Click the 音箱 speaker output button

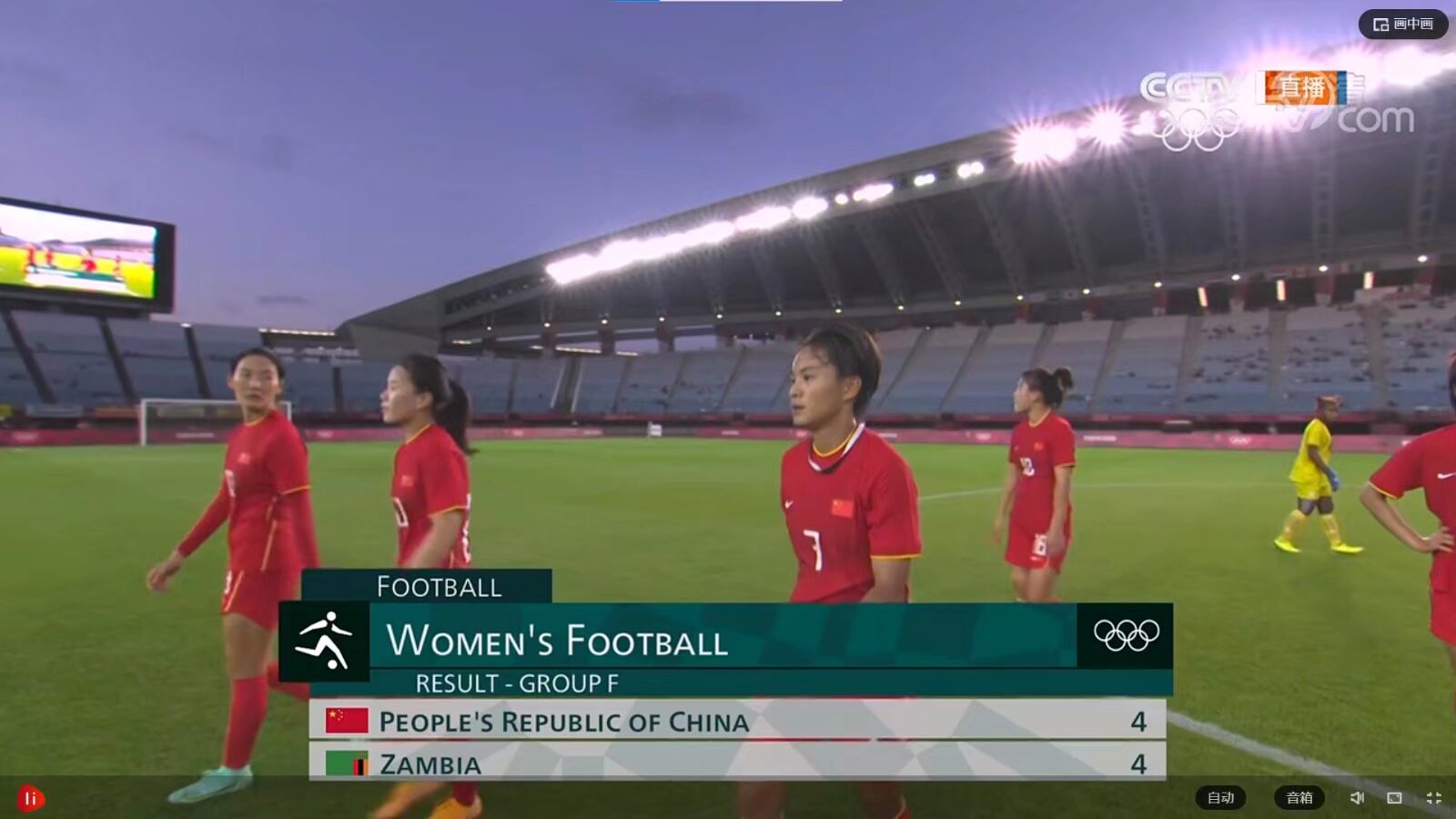click(1299, 798)
